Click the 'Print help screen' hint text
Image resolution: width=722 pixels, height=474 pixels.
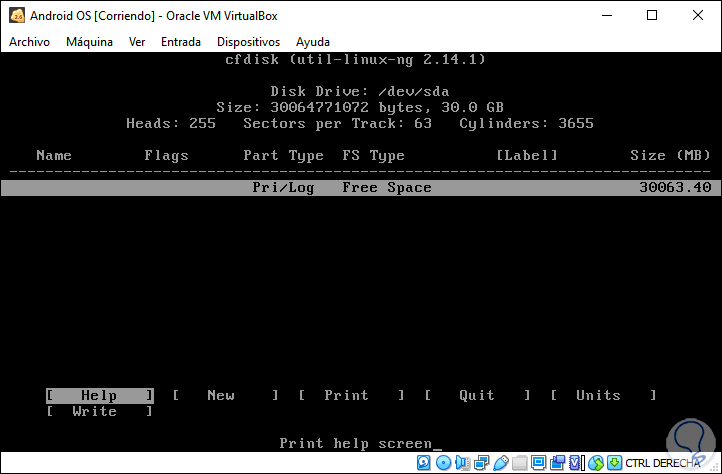pos(356,444)
